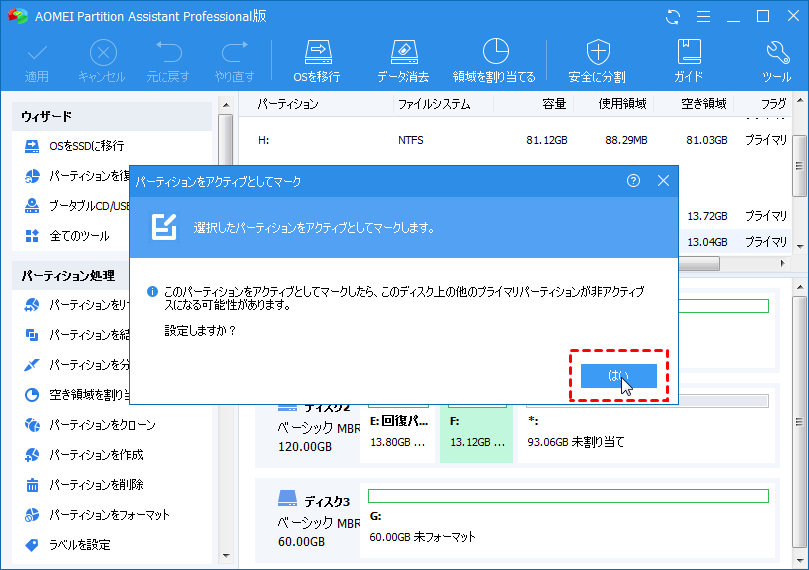This screenshot has width=809, height=570.
Task: Open 領域を割り当てる tool
Action: click(494, 62)
